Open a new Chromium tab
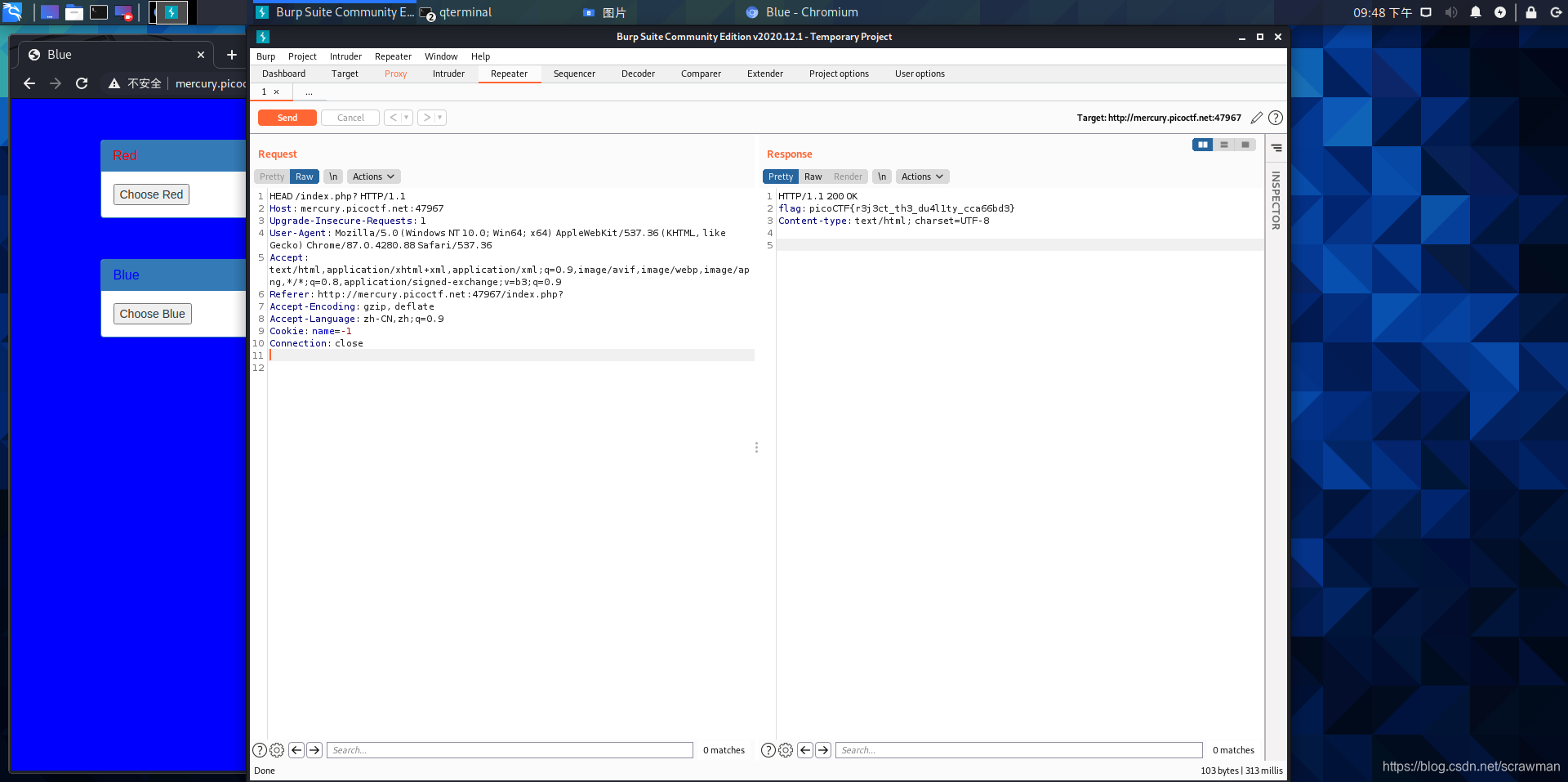This screenshot has width=1568, height=782. [232, 55]
